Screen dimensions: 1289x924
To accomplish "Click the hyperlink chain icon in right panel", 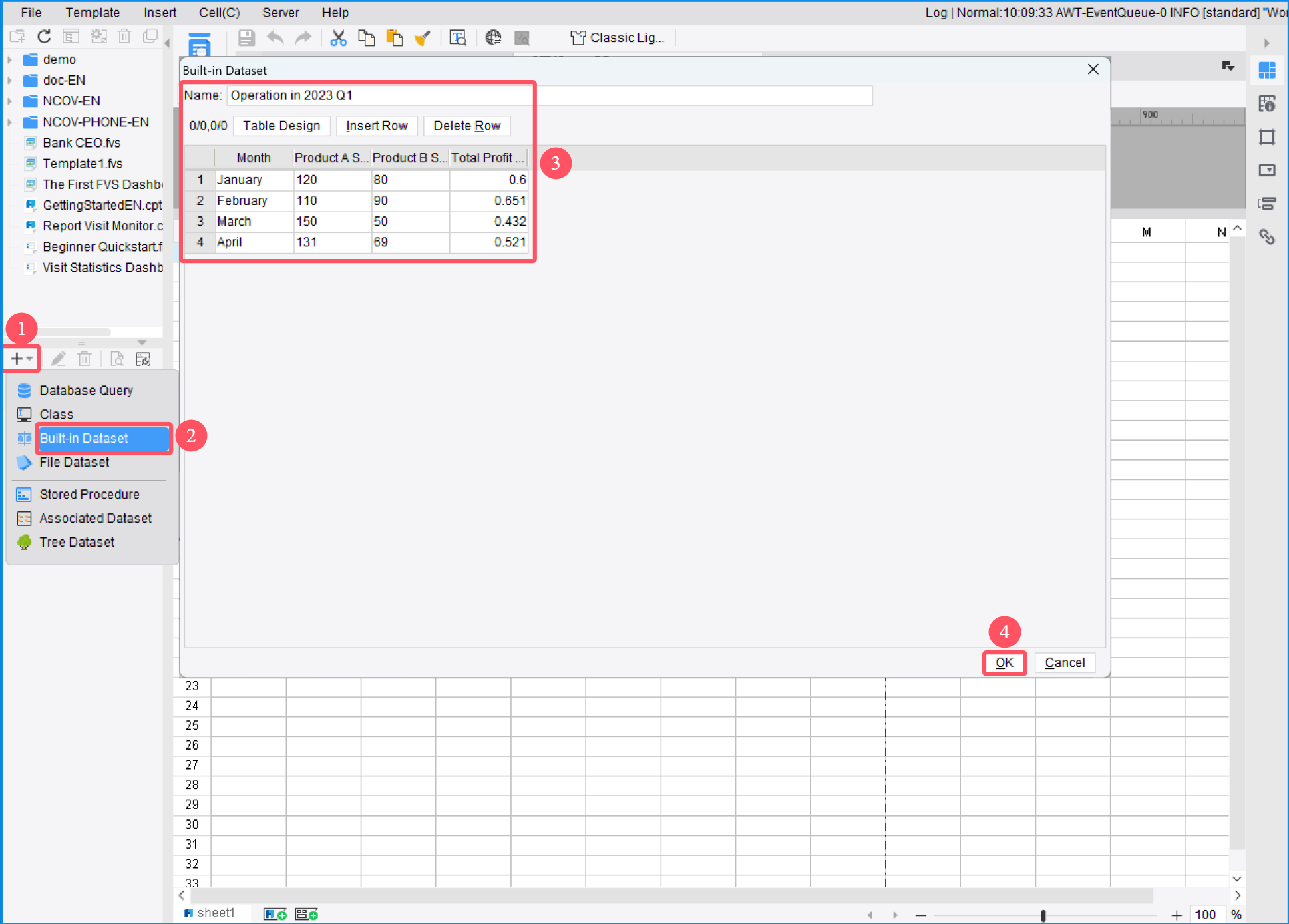I will tap(1268, 237).
